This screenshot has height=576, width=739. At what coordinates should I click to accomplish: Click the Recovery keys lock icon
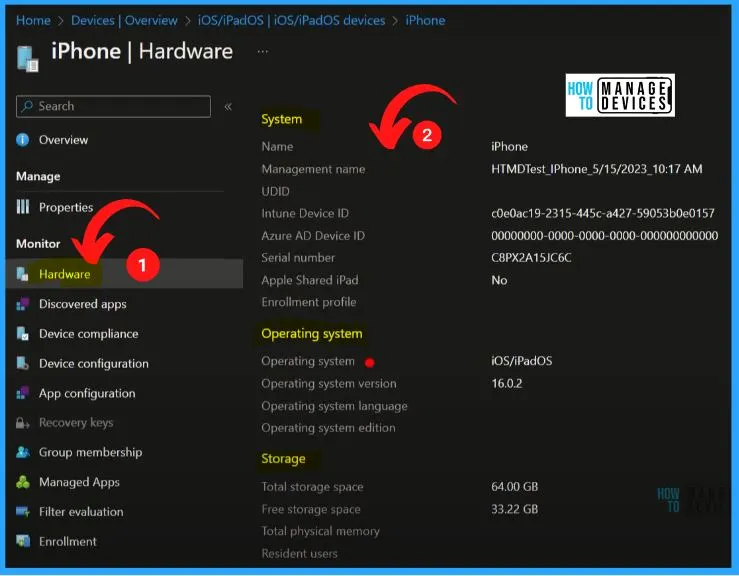pos(22,423)
